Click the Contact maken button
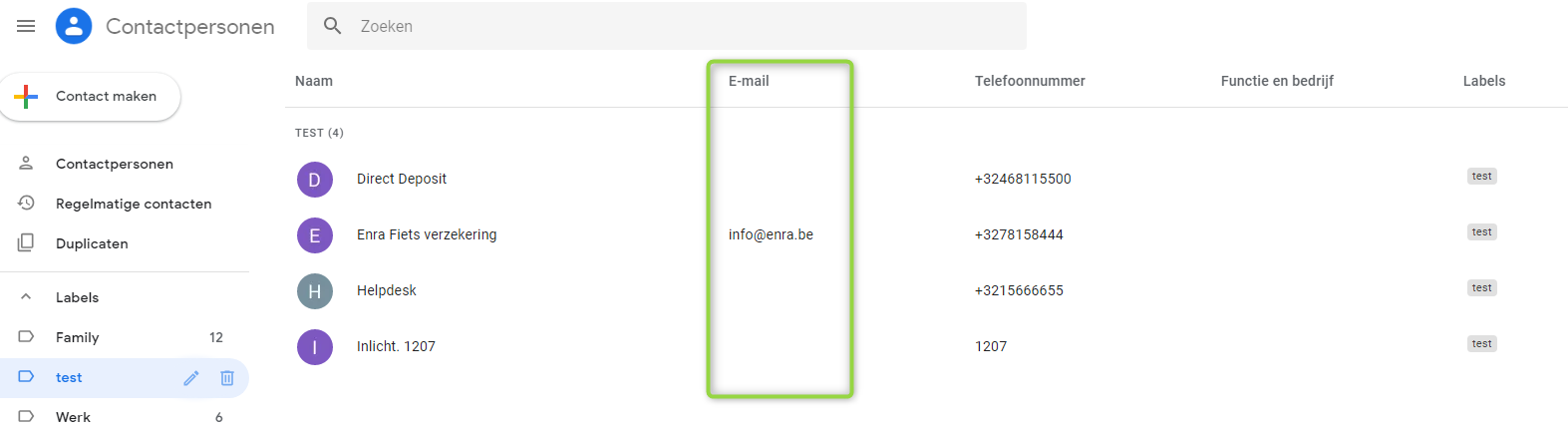The image size is (1568, 434). [x=90, y=97]
